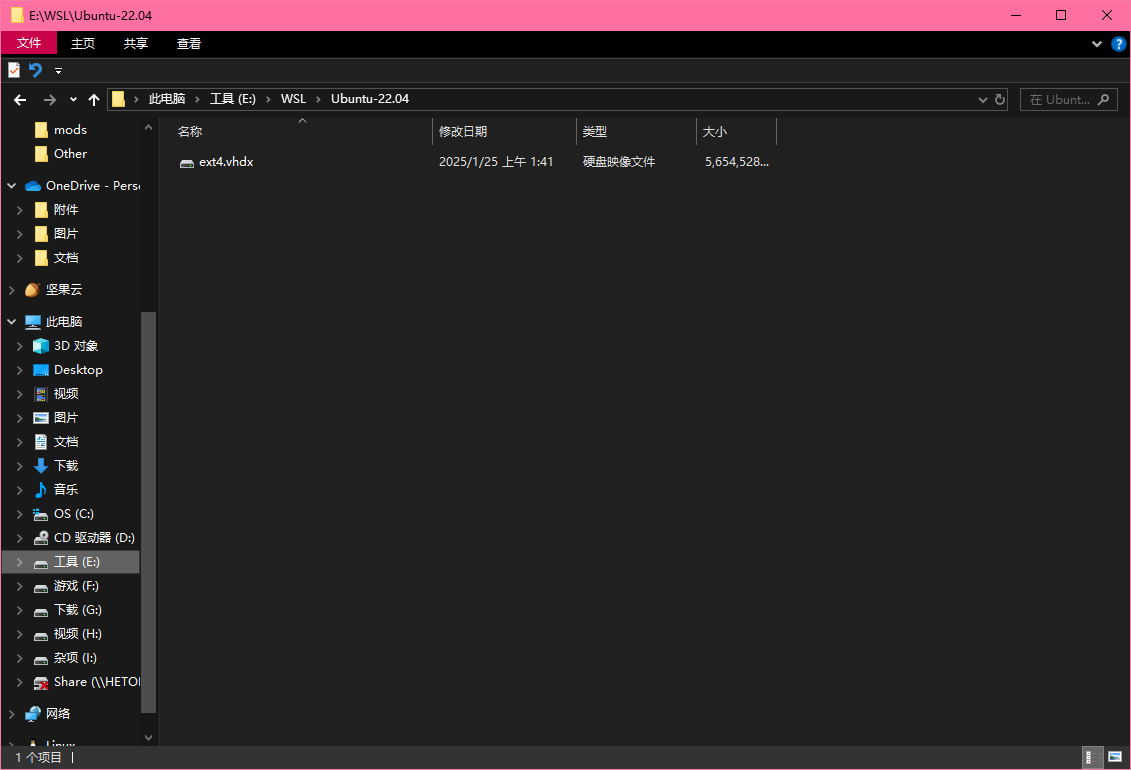This screenshot has height=770, width=1131.
Task: Navigate up one level with the up arrow
Action: click(93, 98)
